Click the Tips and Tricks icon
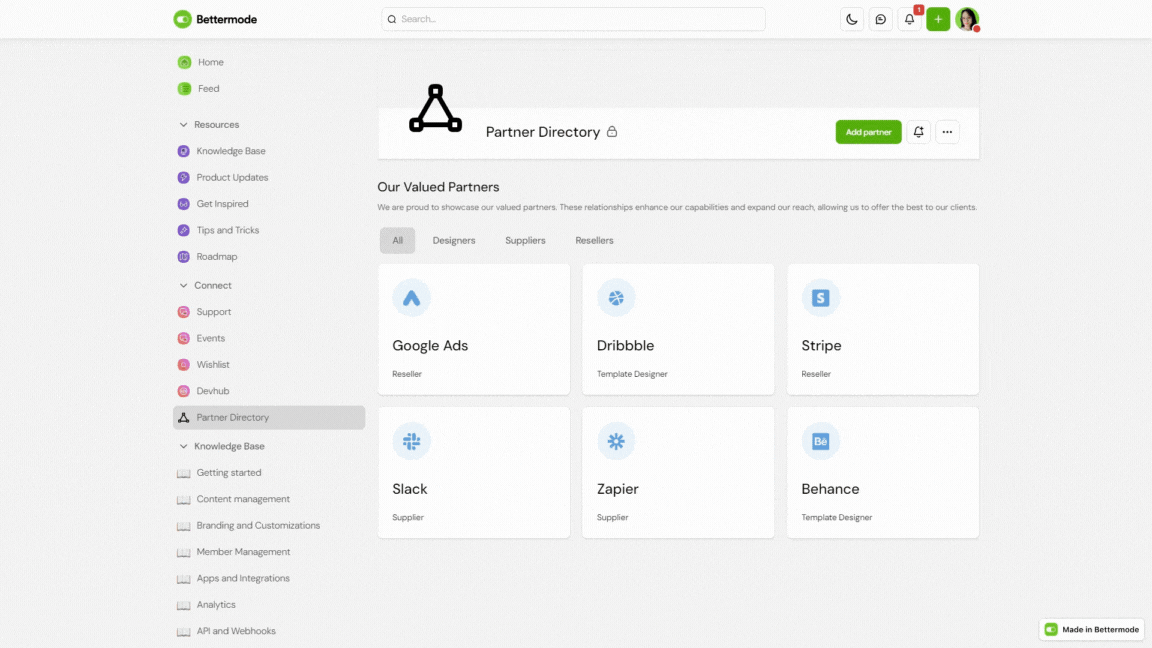The width and height of the screenshot is (1152, 648). (184, 231)
